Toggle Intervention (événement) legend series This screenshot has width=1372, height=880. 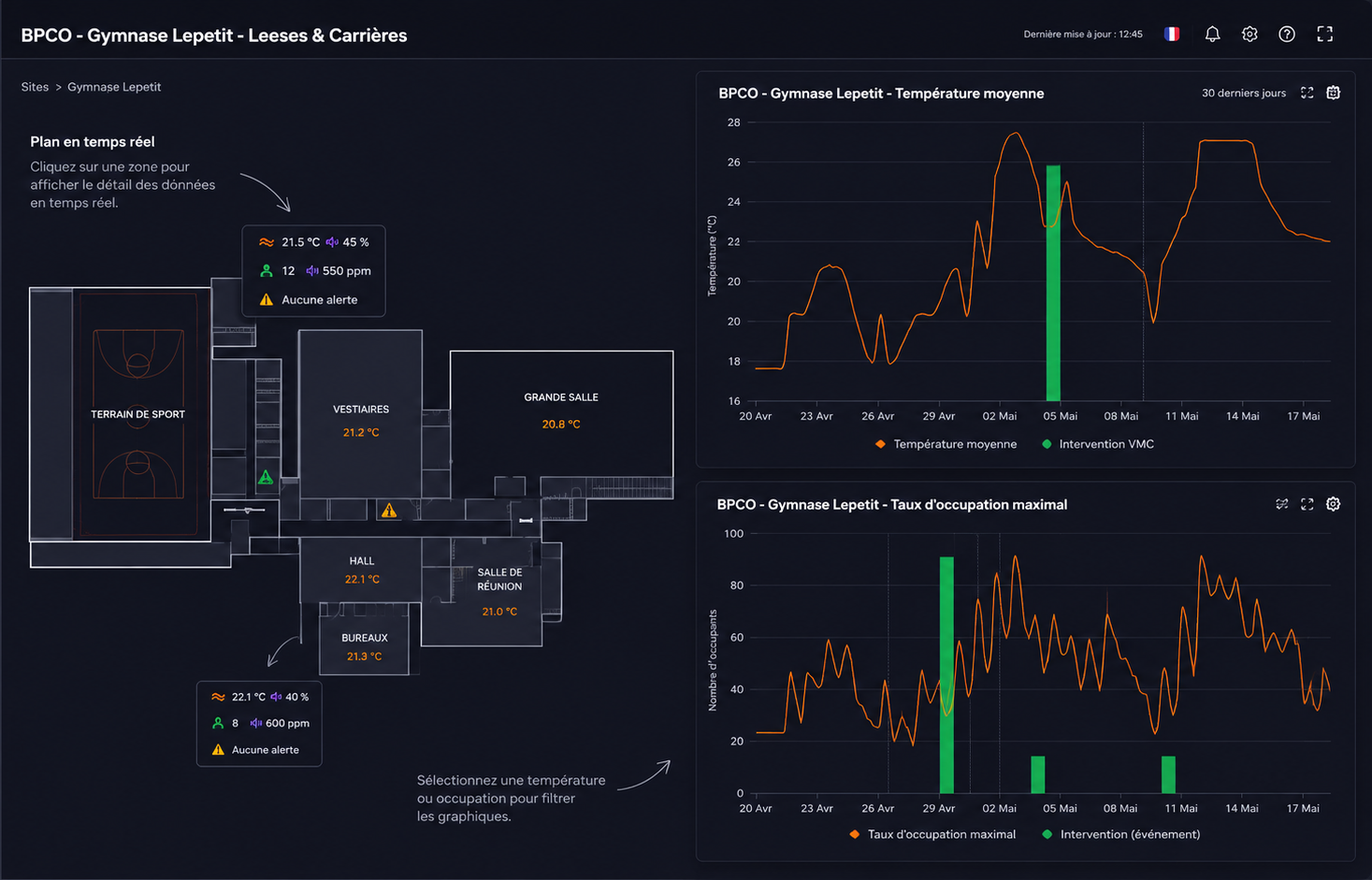click(x=1120, y=834)
